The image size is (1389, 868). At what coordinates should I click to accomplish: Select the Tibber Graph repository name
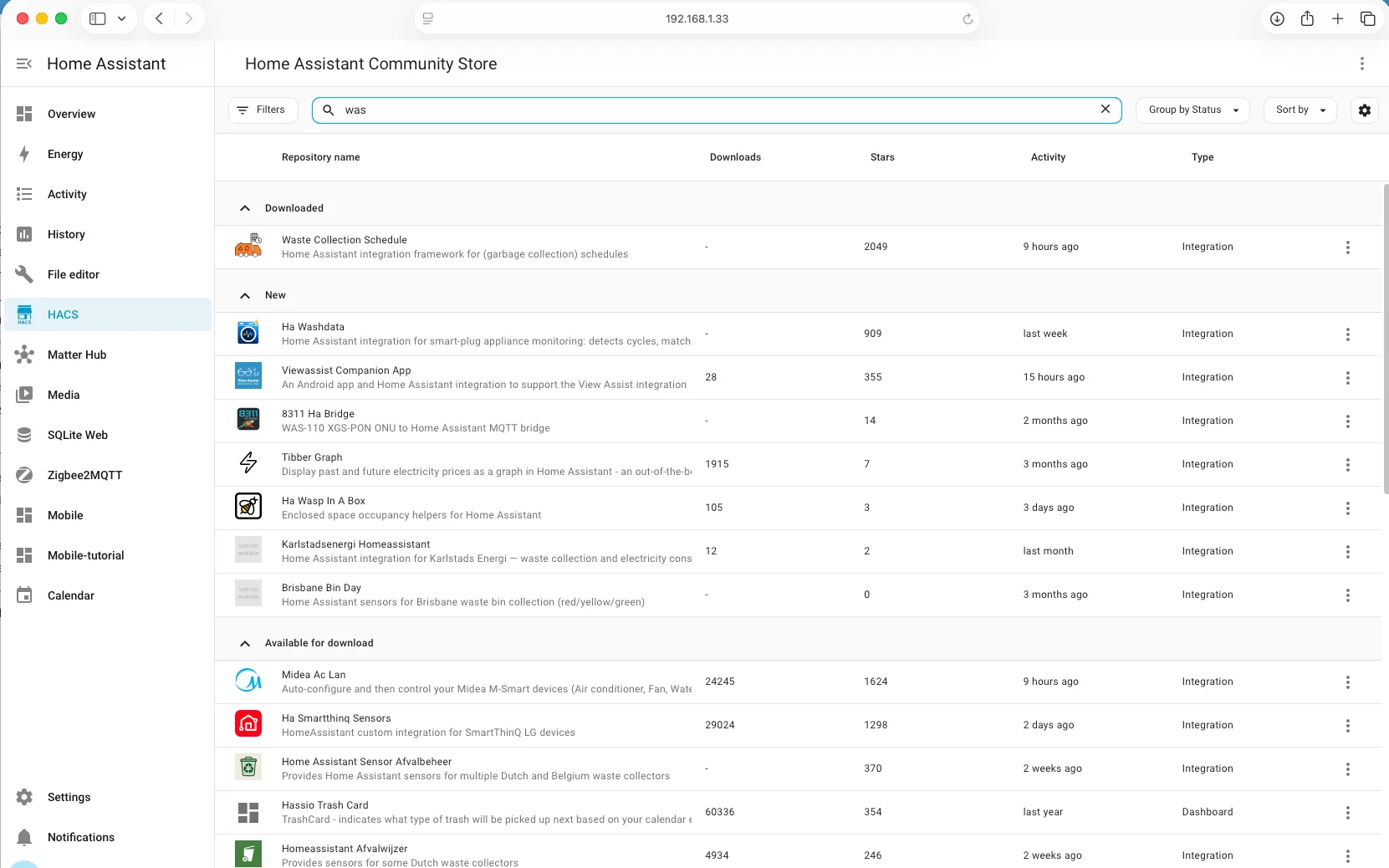click(x=312, y=457)
